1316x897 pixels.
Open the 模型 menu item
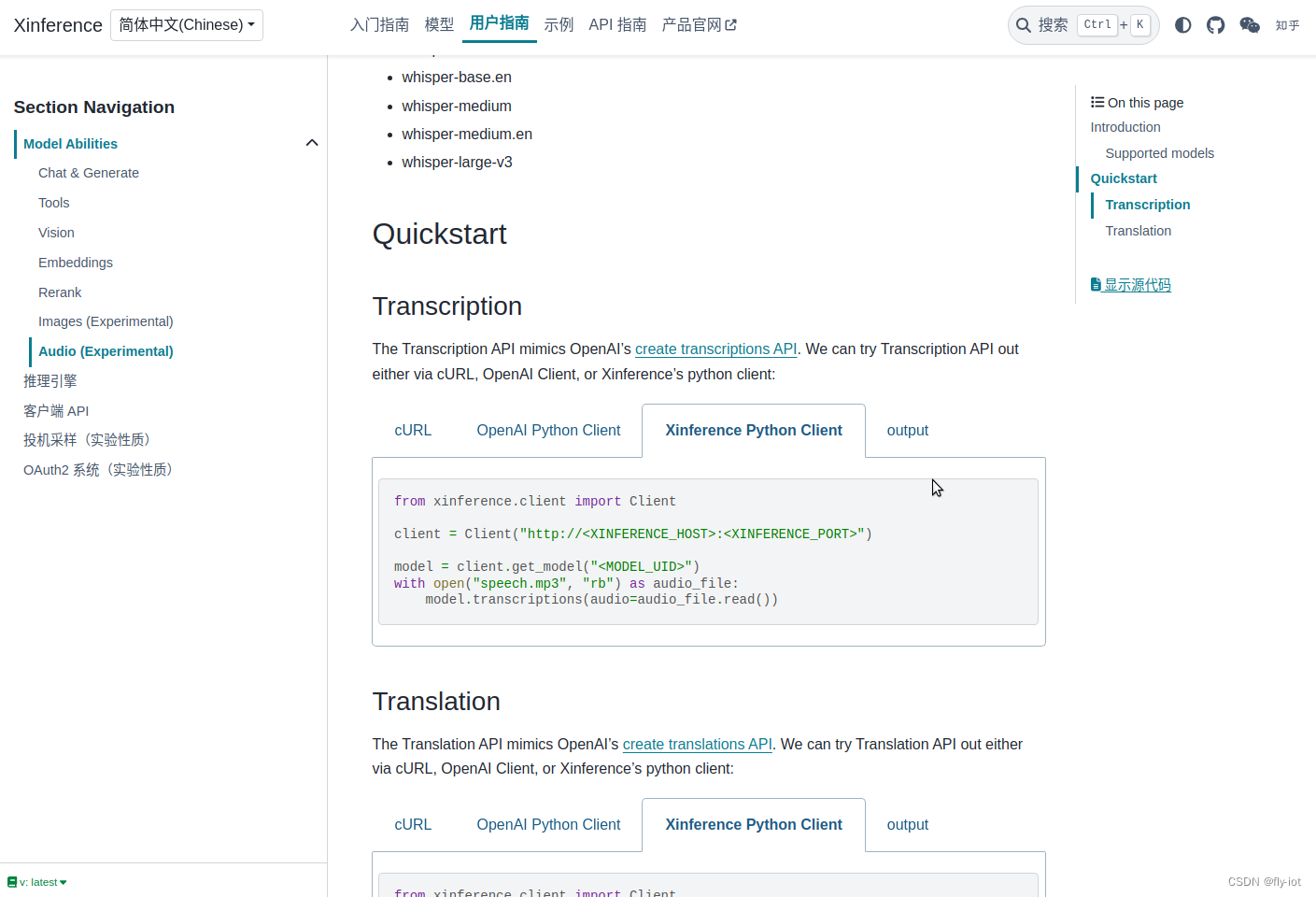click(438, 24)
